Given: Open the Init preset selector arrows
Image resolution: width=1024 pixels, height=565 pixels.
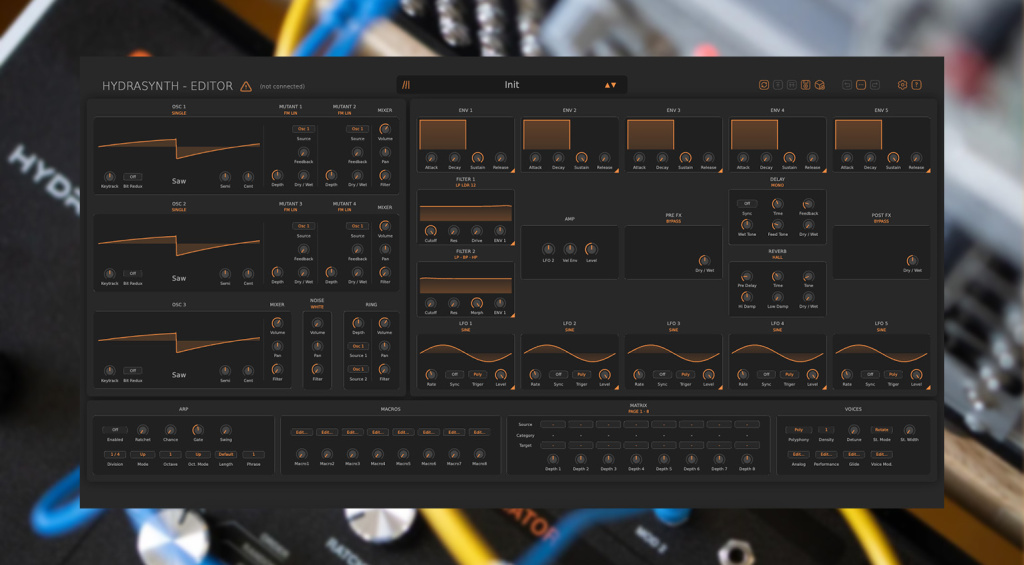Looking at the screenshot, I should [x=610, y=86].
